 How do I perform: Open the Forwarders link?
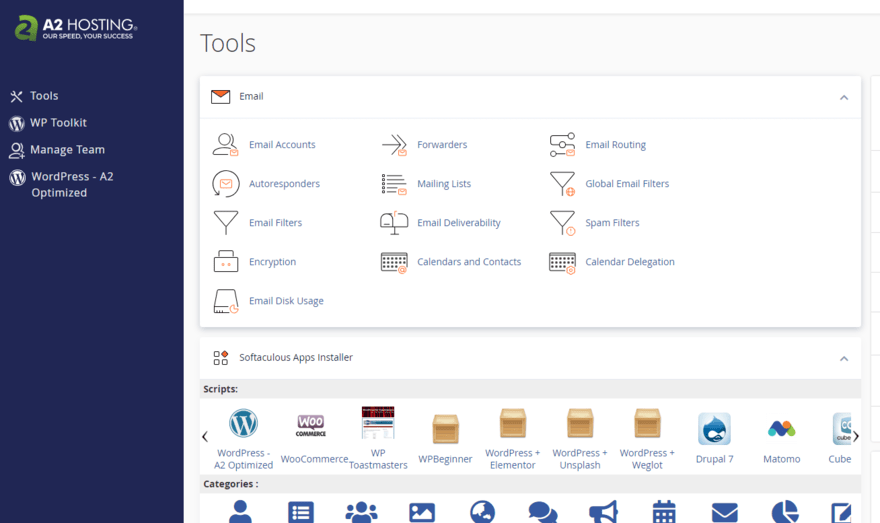click(442, 145)
